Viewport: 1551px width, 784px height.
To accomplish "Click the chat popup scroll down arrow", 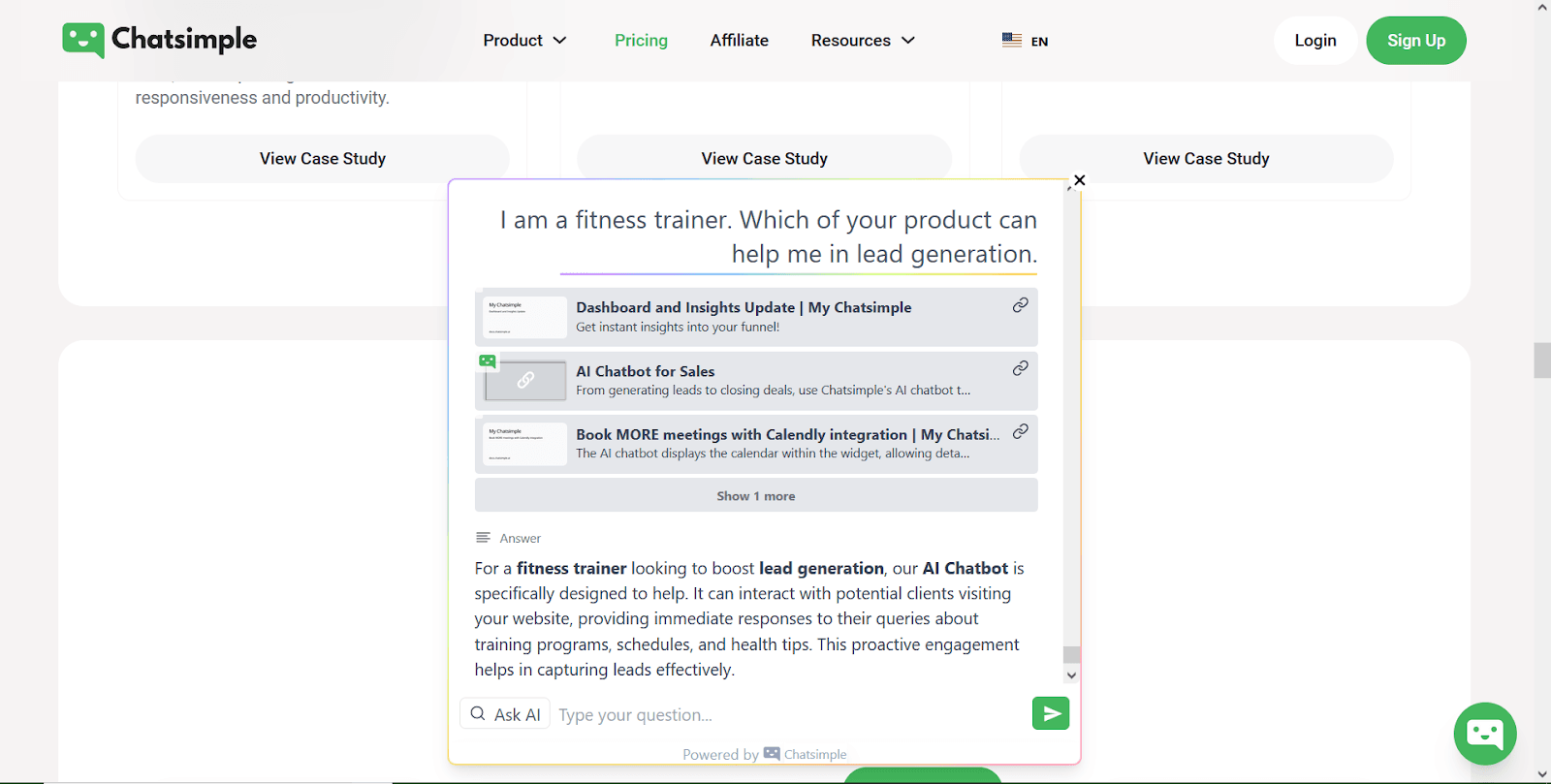I will [1071, 675].
